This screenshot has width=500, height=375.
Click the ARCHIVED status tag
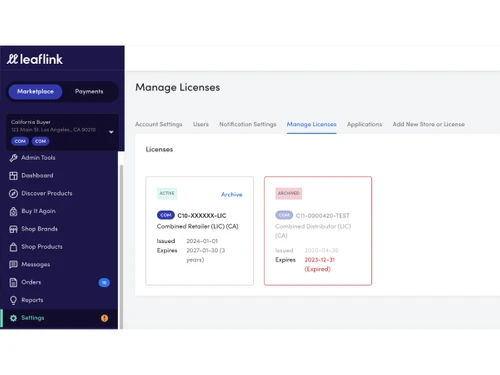pos(289,193)
